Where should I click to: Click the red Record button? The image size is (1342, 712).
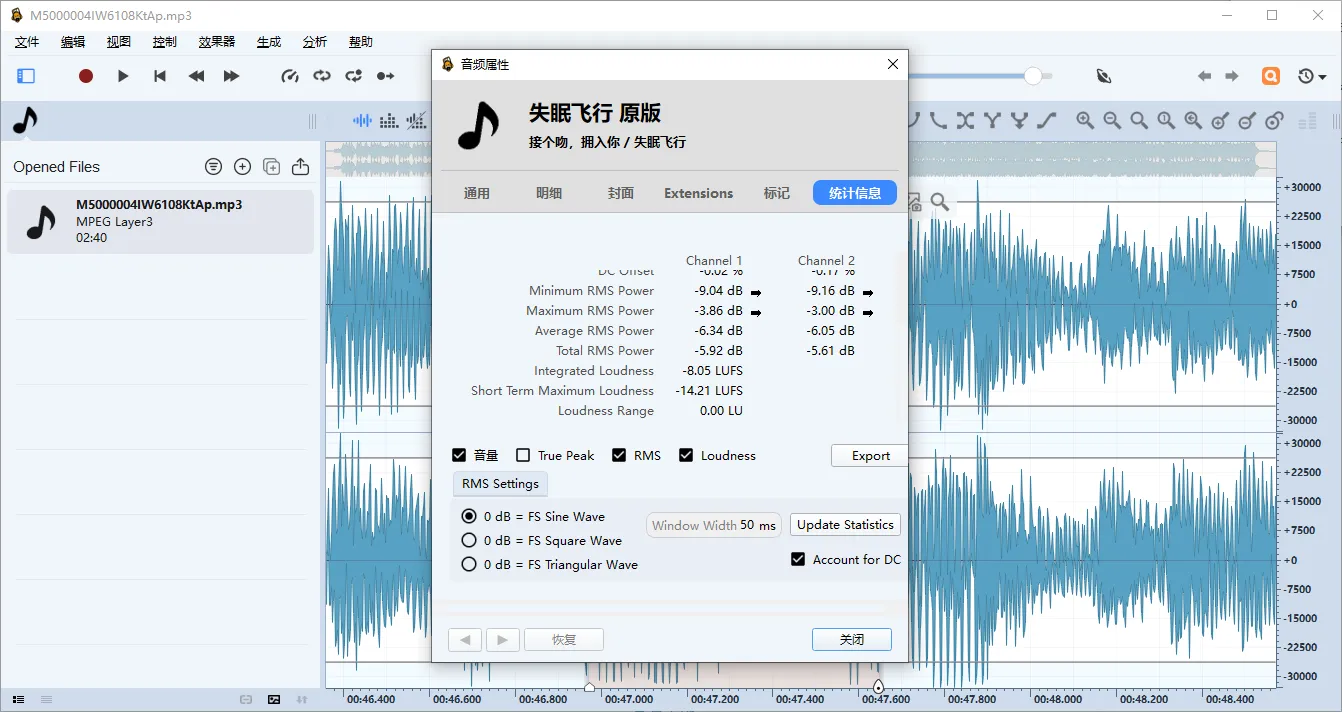pos(86,76)
